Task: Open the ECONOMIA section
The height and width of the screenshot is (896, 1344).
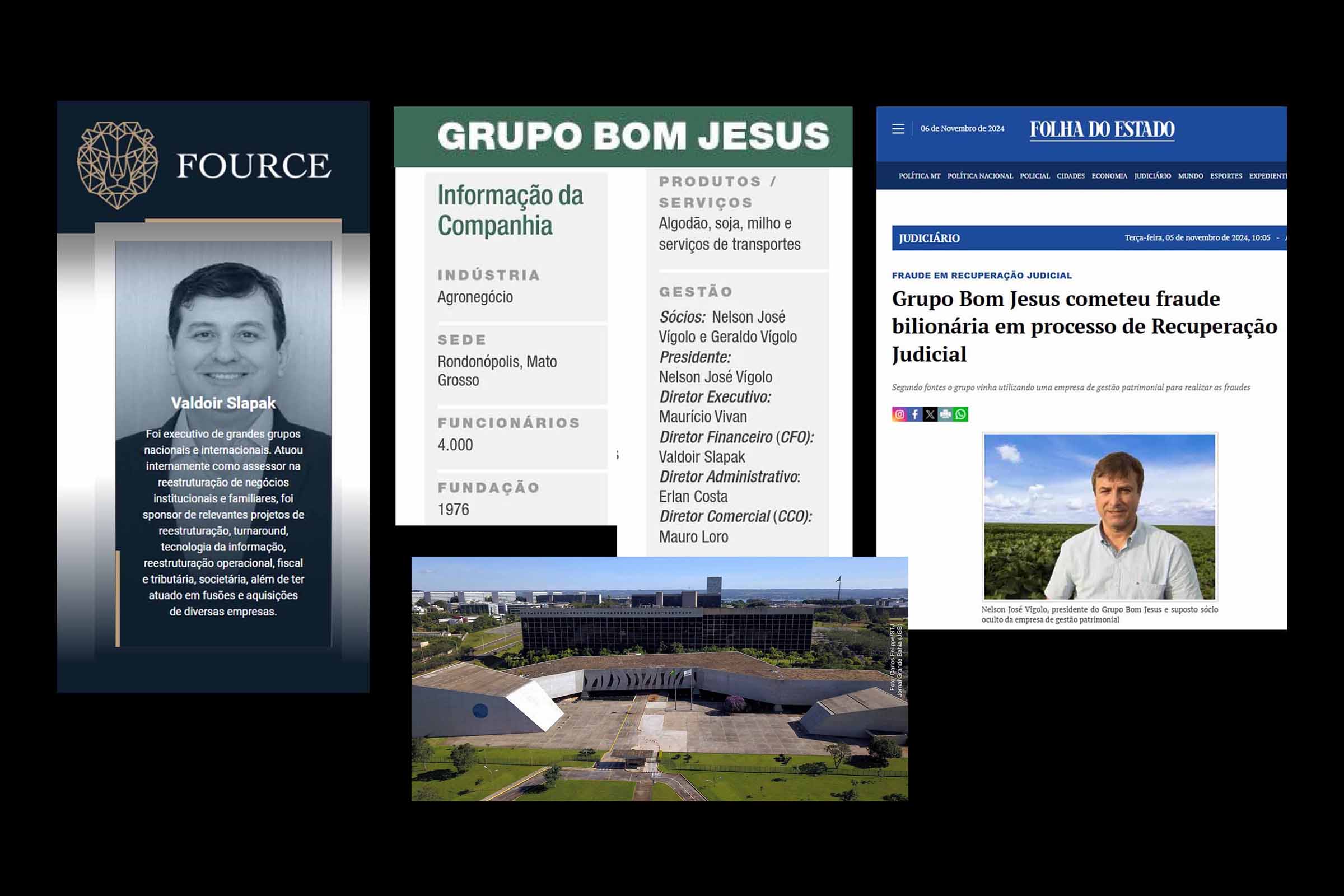Action: pyautogui.click(x=1110, y=176)
